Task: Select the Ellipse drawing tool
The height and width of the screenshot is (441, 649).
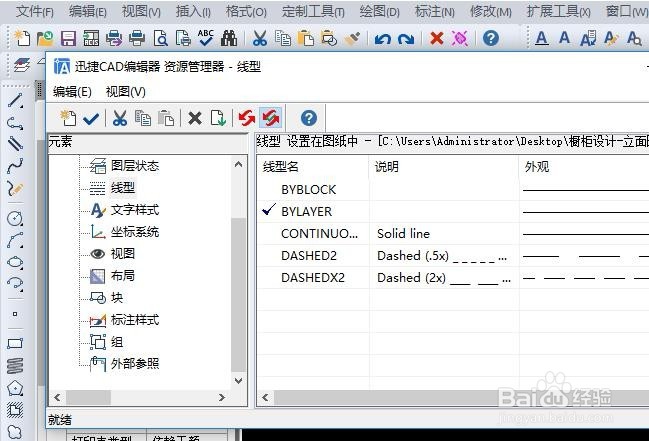Action: click(x=15, y=262)
